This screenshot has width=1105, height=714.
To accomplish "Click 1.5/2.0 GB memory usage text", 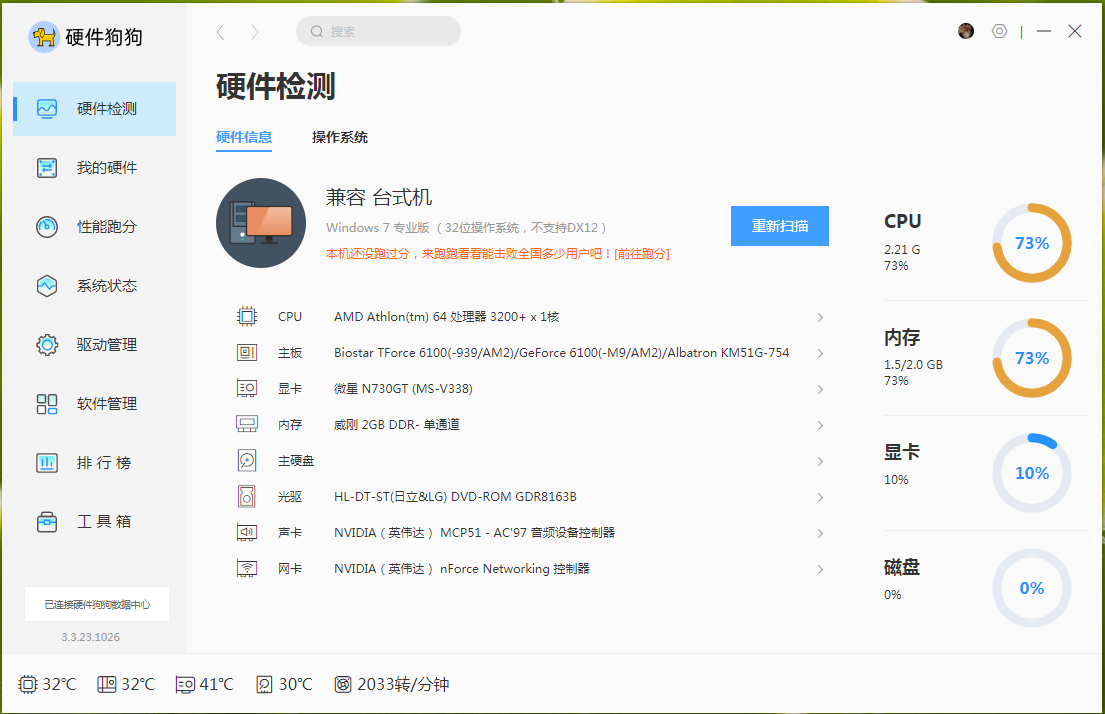I will 913,364.
